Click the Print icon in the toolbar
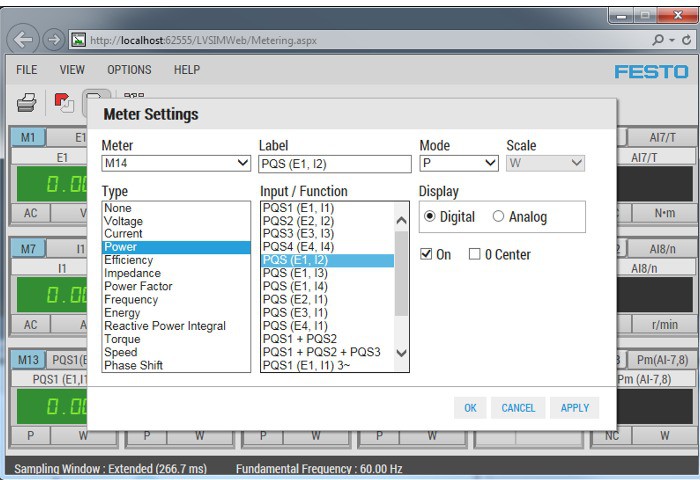Image resolution: width=700 pixels, height=480 pixels. (x=27, y=102)
